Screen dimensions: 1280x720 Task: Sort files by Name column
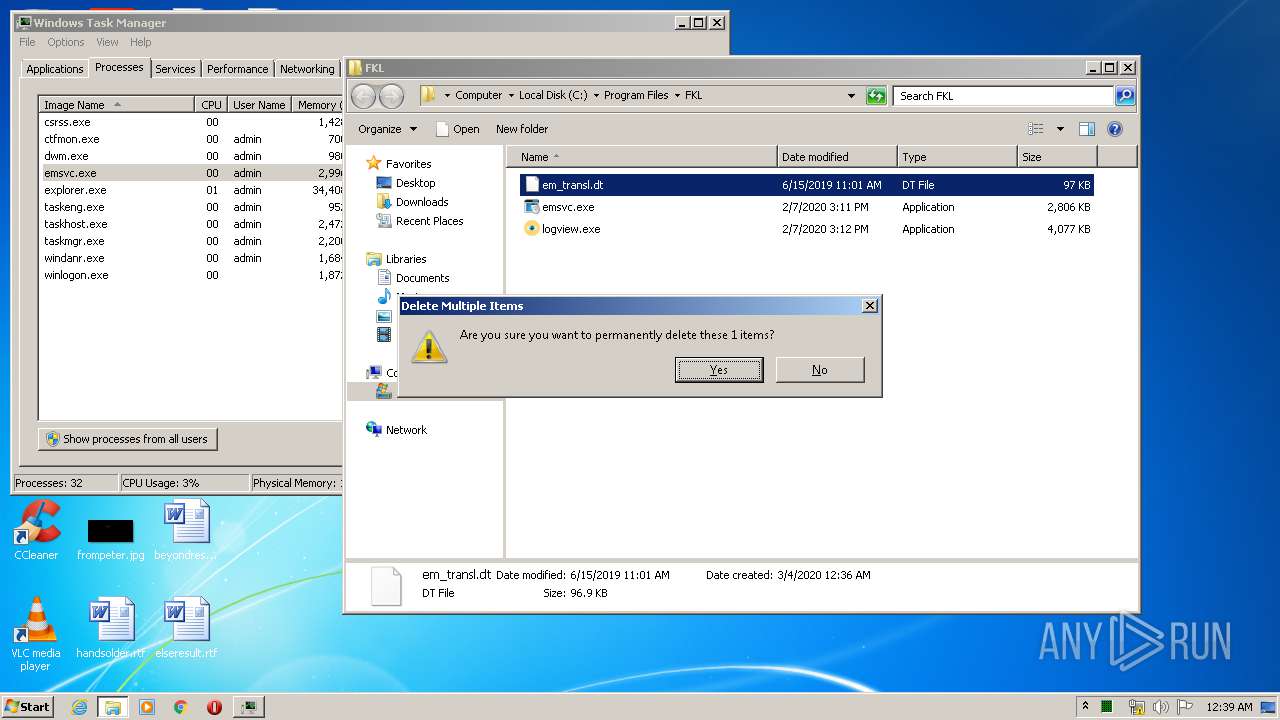tap(642, 157)
